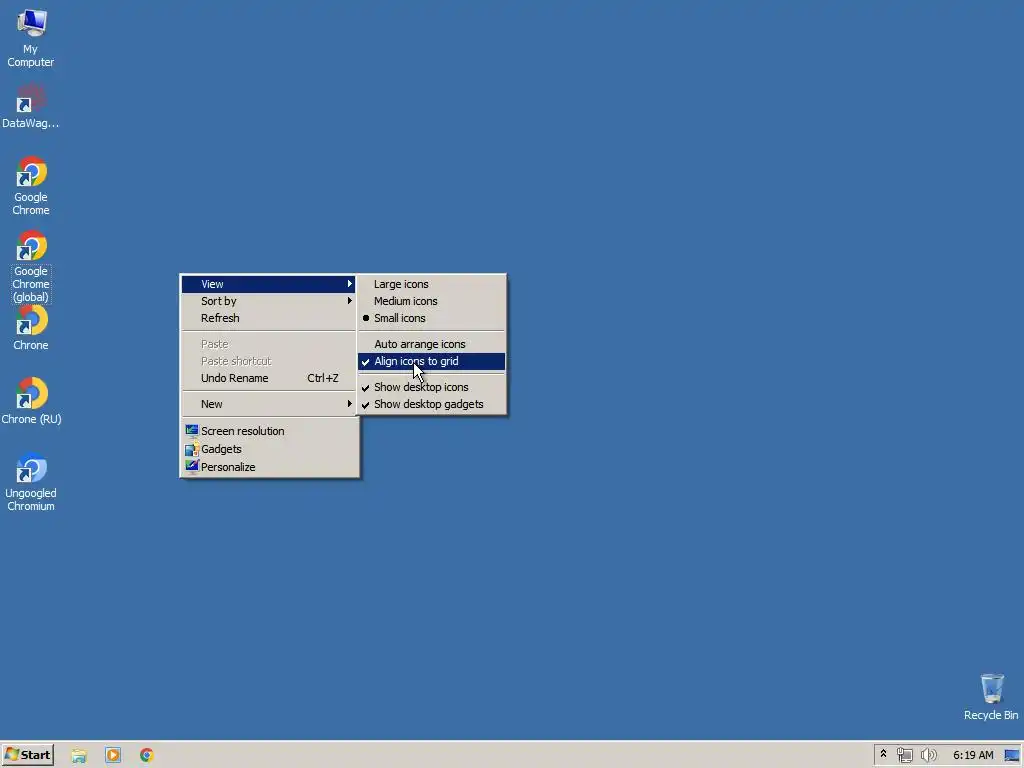
Task: Open Gadgets from context menu
Action: point(268,449)
